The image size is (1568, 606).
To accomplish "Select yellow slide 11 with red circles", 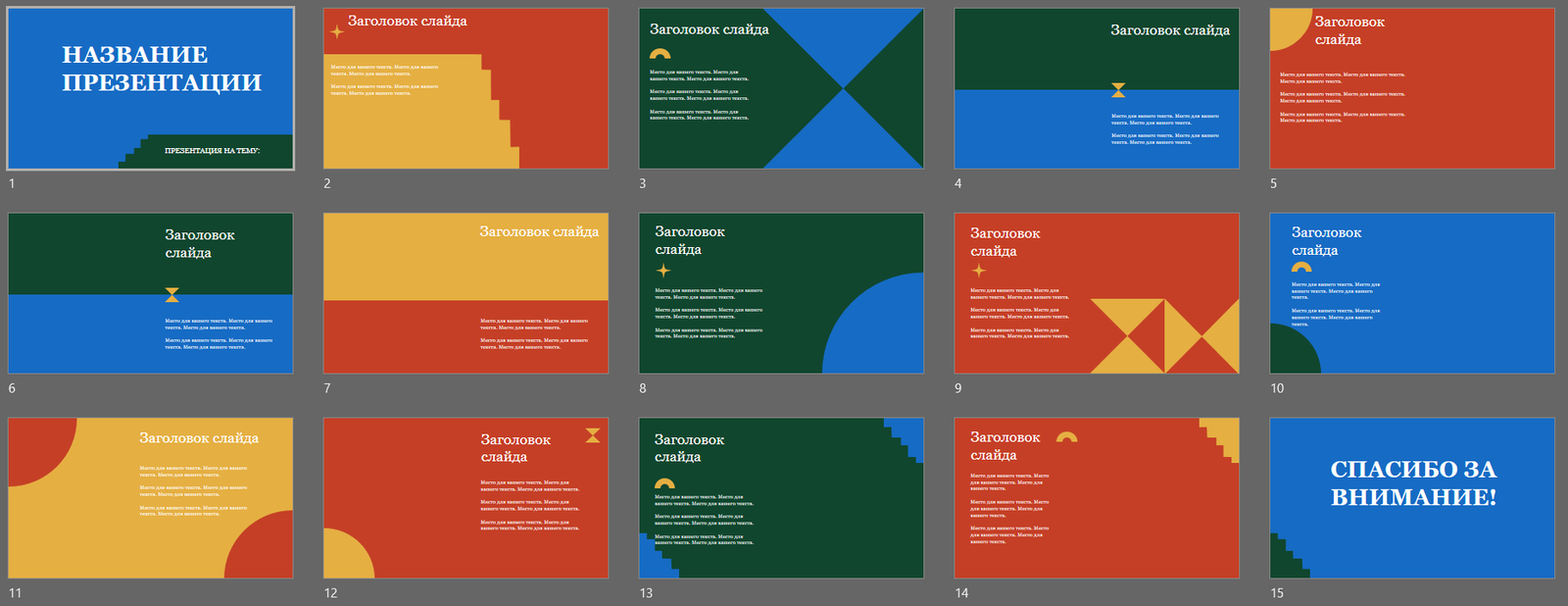I will pyautogui.click(x=150, y=498).
